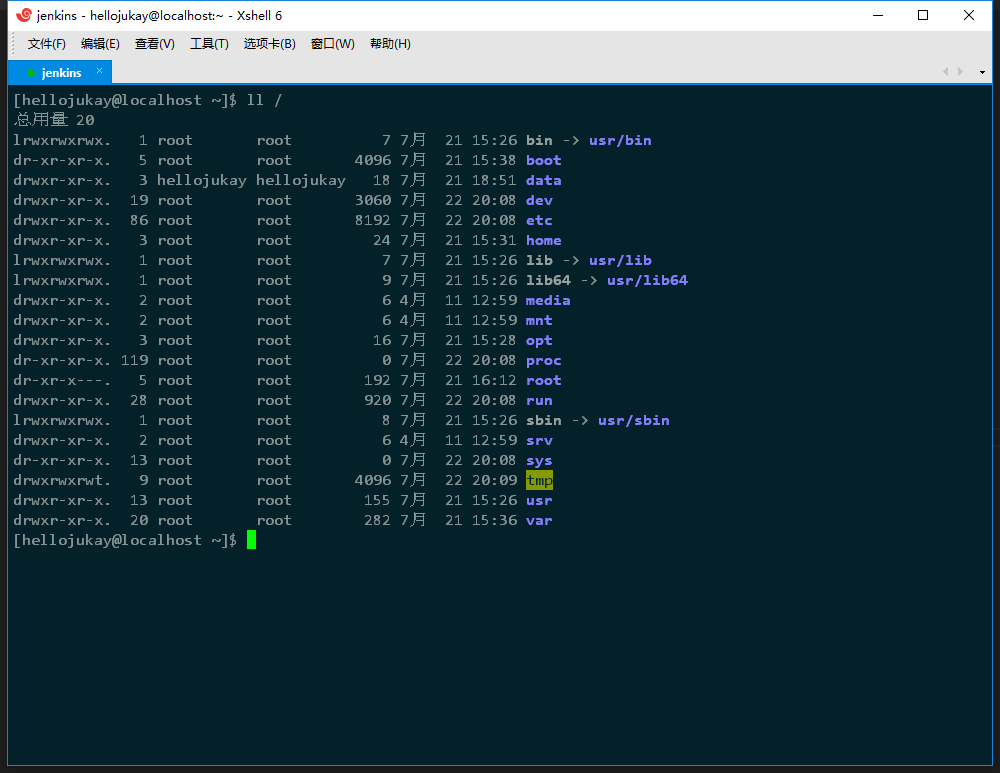Click owner 'hellojukay' in the data row
Screen dimensions: 1000x773
(202, 180)
